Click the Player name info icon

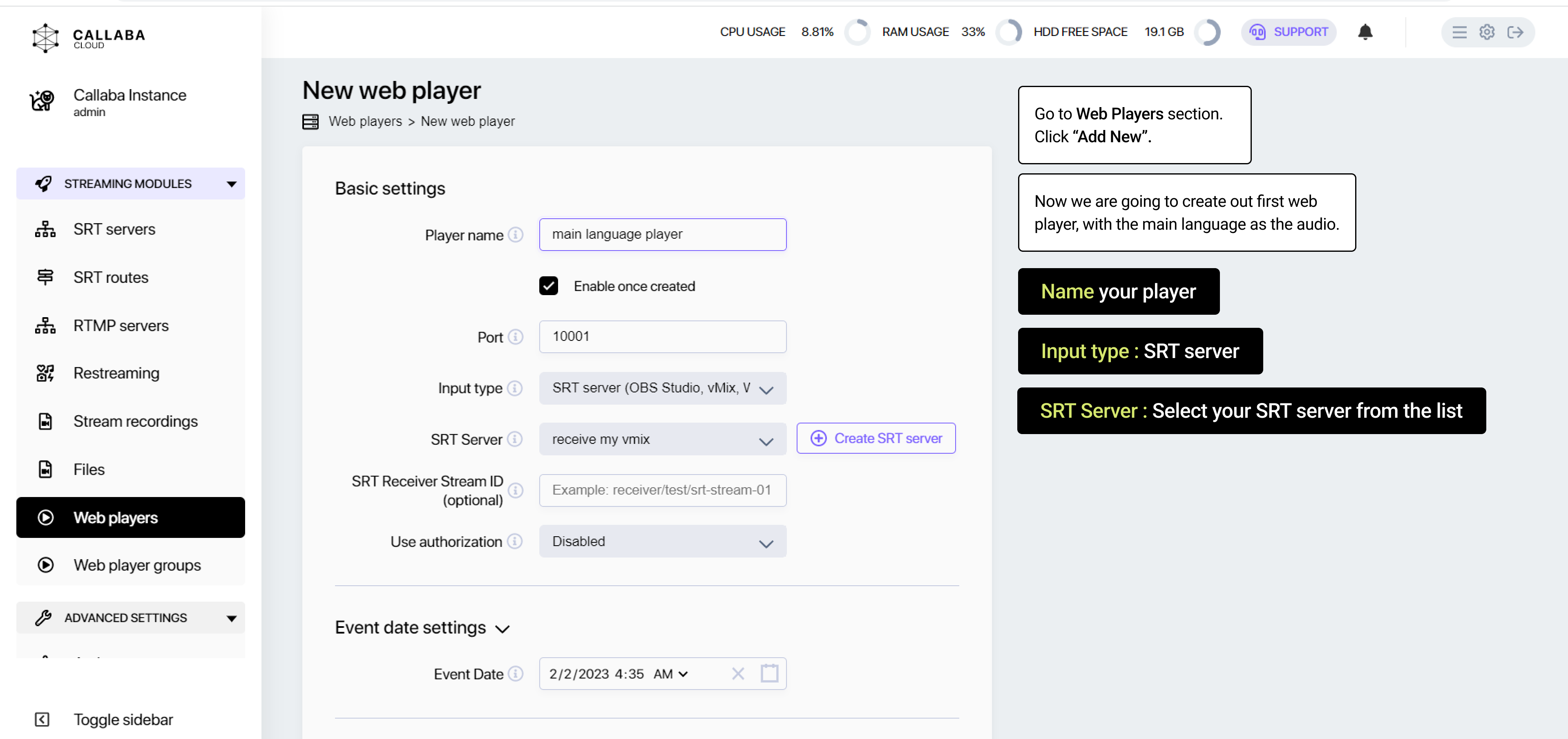tap(516, 235)
